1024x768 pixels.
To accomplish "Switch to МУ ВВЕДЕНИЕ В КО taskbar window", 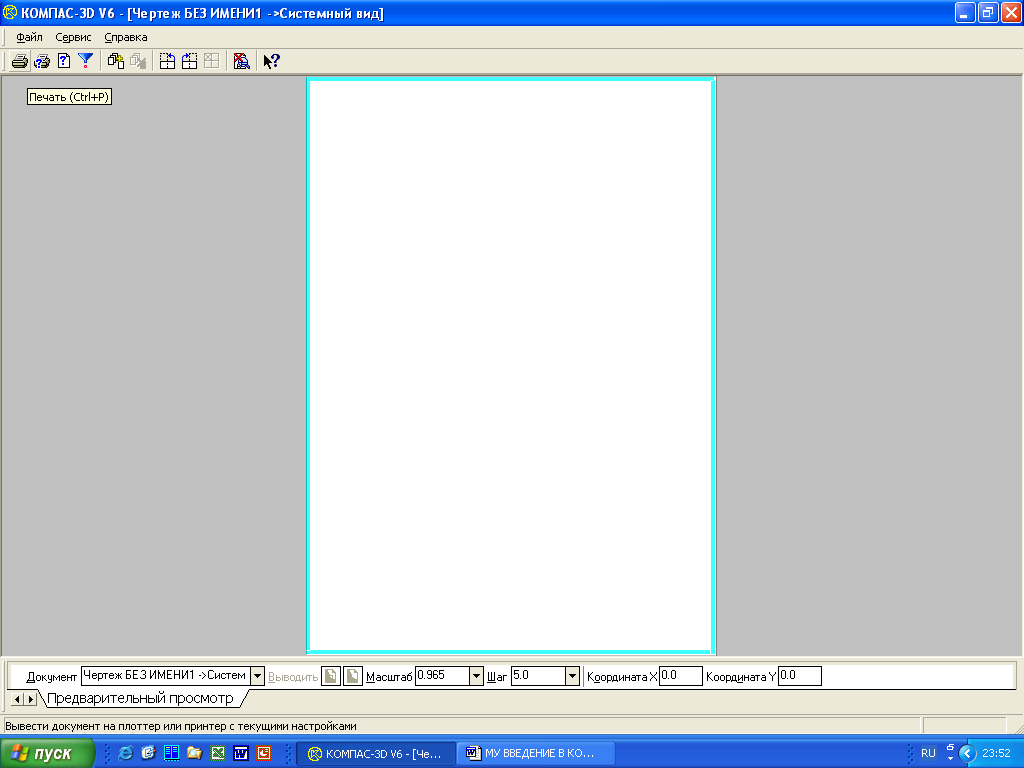I will tap(536, 753).
